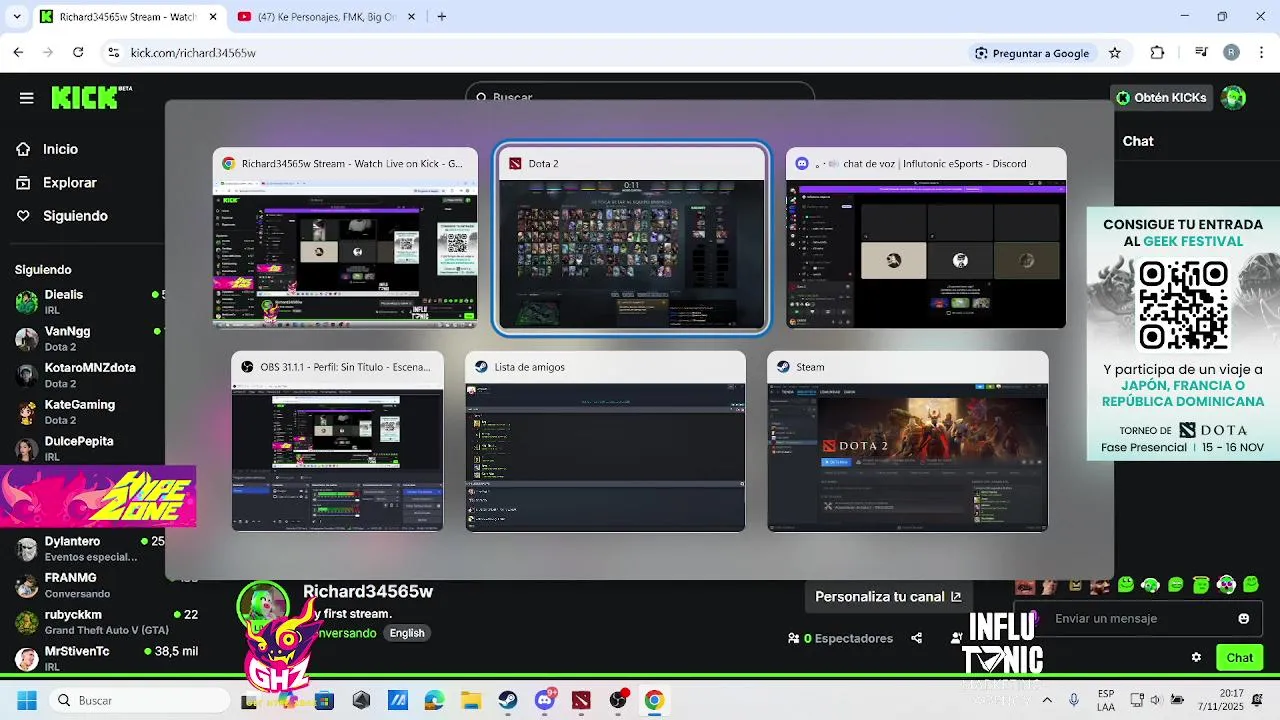The image size is (1280, 720).
Task: Open the user profile avatar menu
Action: point(1234,97)
